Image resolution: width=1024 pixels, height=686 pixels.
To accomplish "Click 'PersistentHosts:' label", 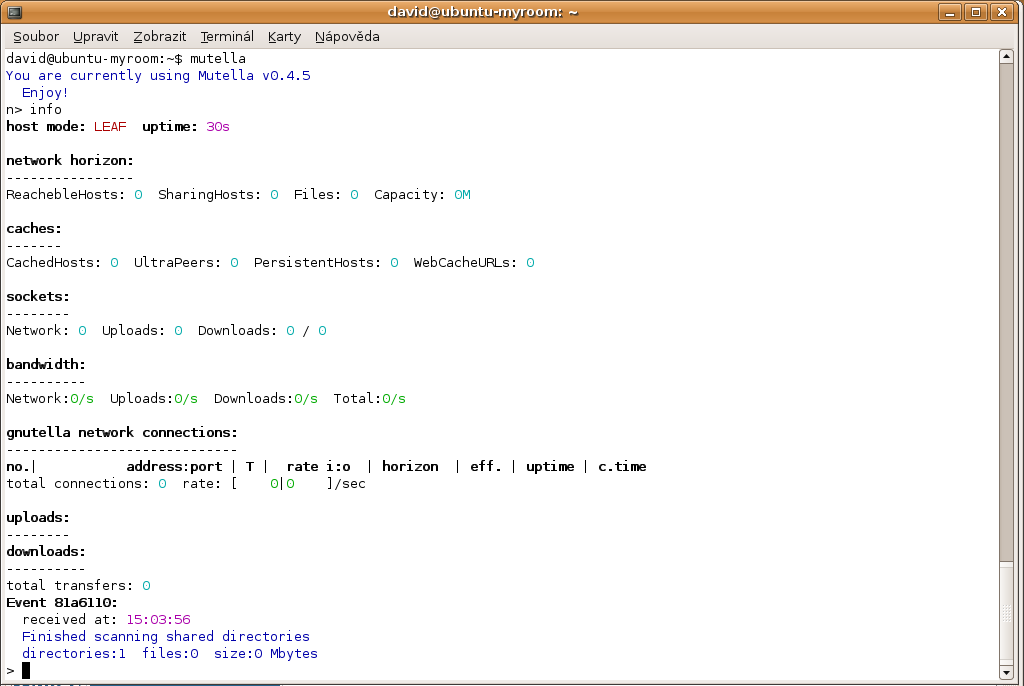I will [x=317, y=263].
